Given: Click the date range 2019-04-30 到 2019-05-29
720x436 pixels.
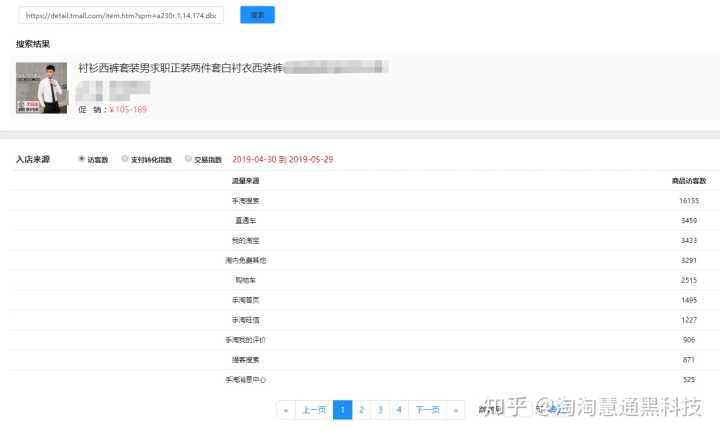Looking at the screenshot, I should [282, 159].
